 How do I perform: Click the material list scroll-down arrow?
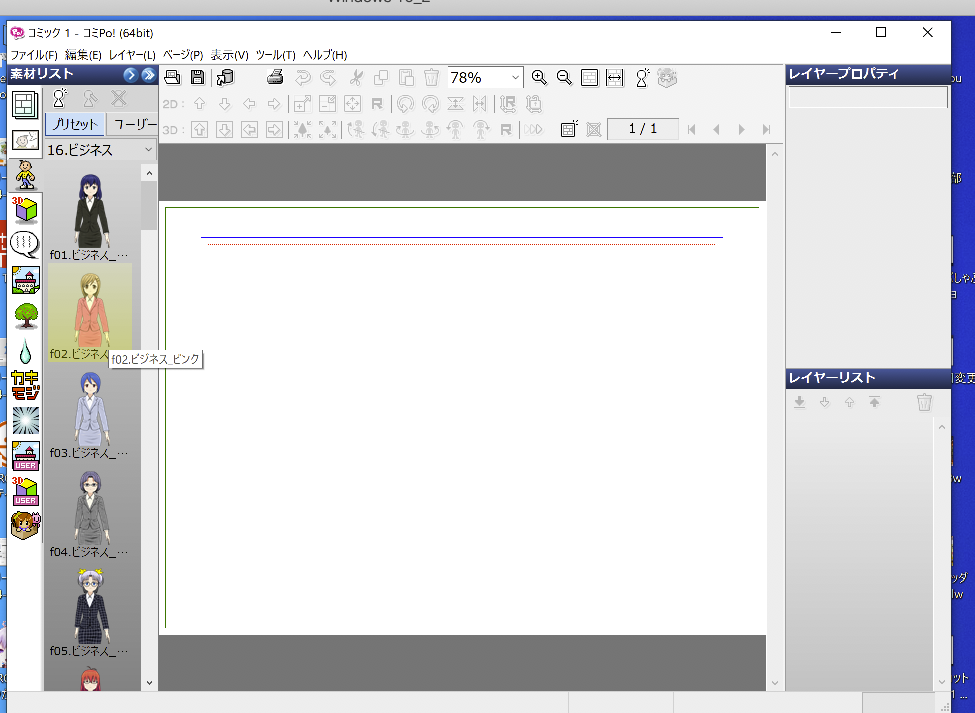150,683
